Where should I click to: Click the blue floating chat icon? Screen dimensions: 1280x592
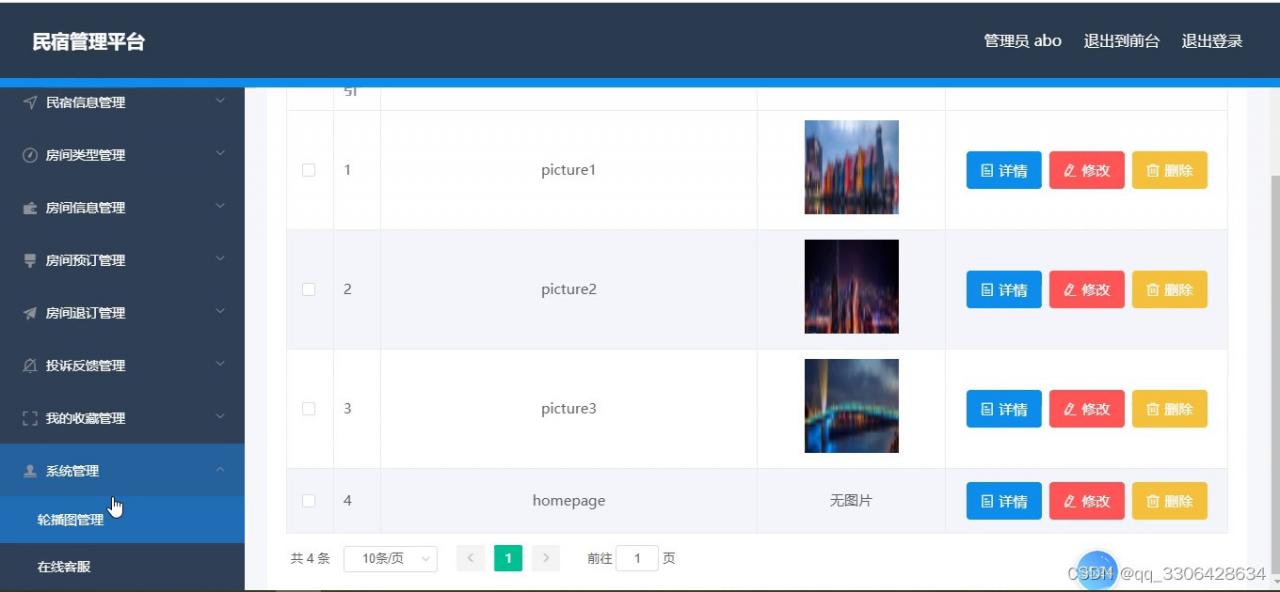[x=1097, y=570]
